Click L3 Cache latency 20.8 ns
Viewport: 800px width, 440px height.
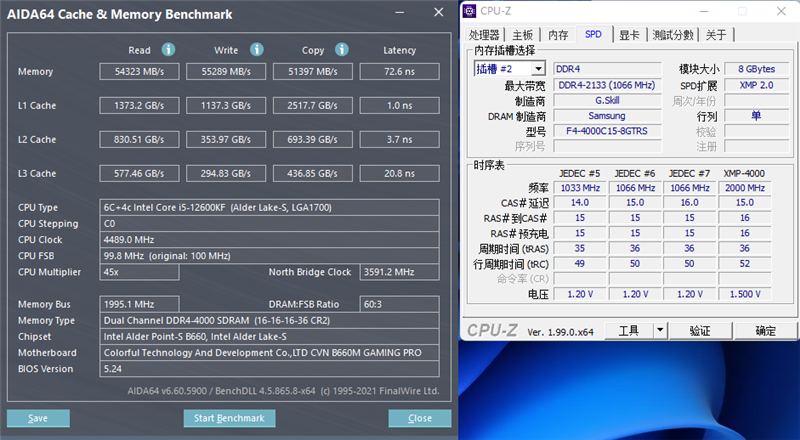click(x=399, y=174)
